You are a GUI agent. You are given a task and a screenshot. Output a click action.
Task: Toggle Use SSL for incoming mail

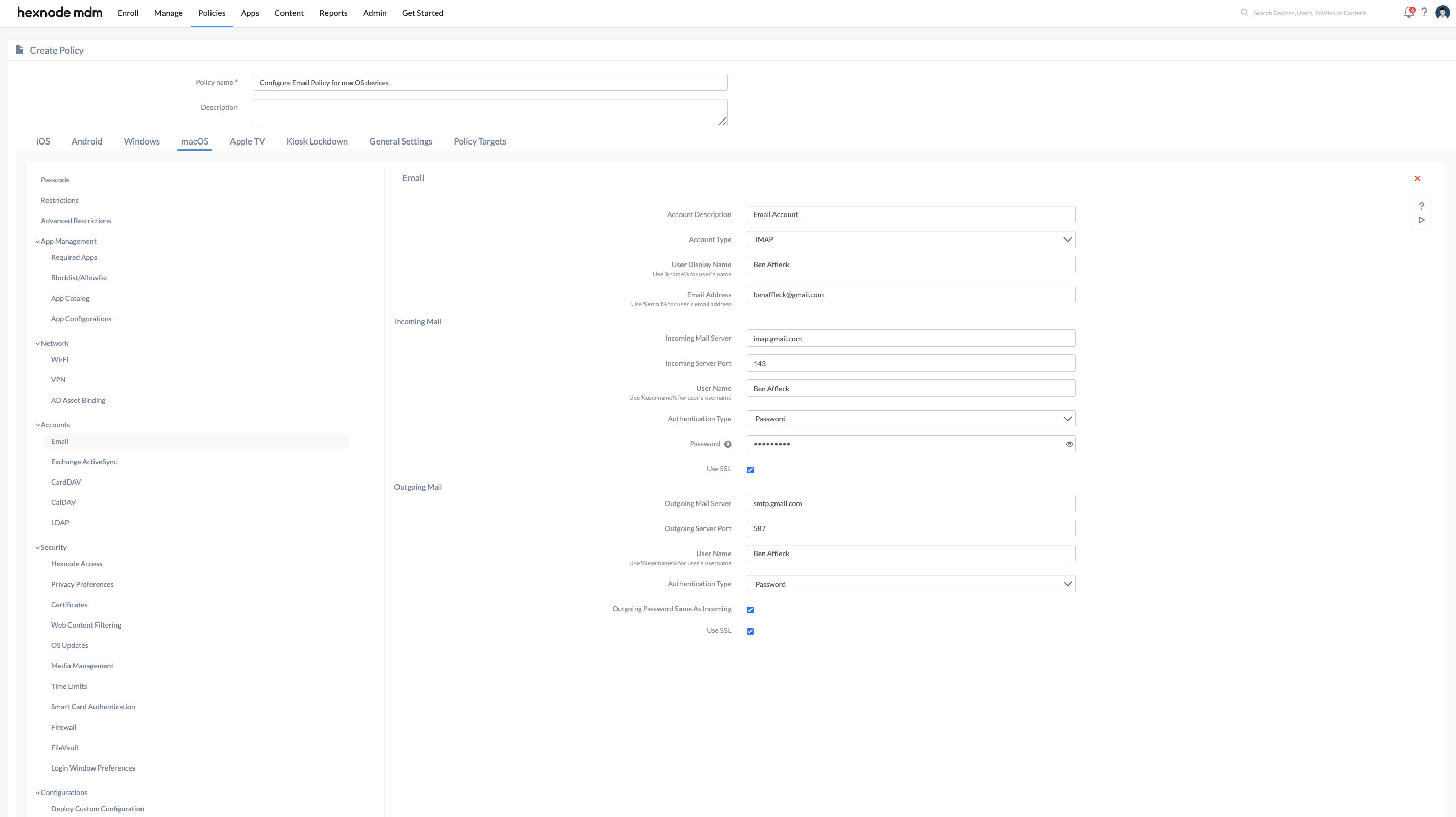click(750, 470)
